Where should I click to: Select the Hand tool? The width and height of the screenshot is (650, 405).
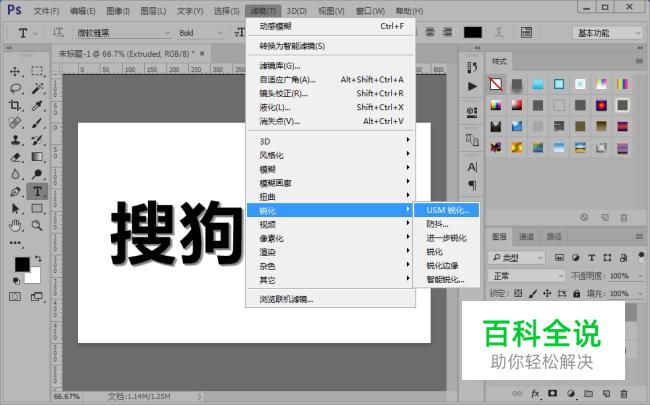click(15, 226)
